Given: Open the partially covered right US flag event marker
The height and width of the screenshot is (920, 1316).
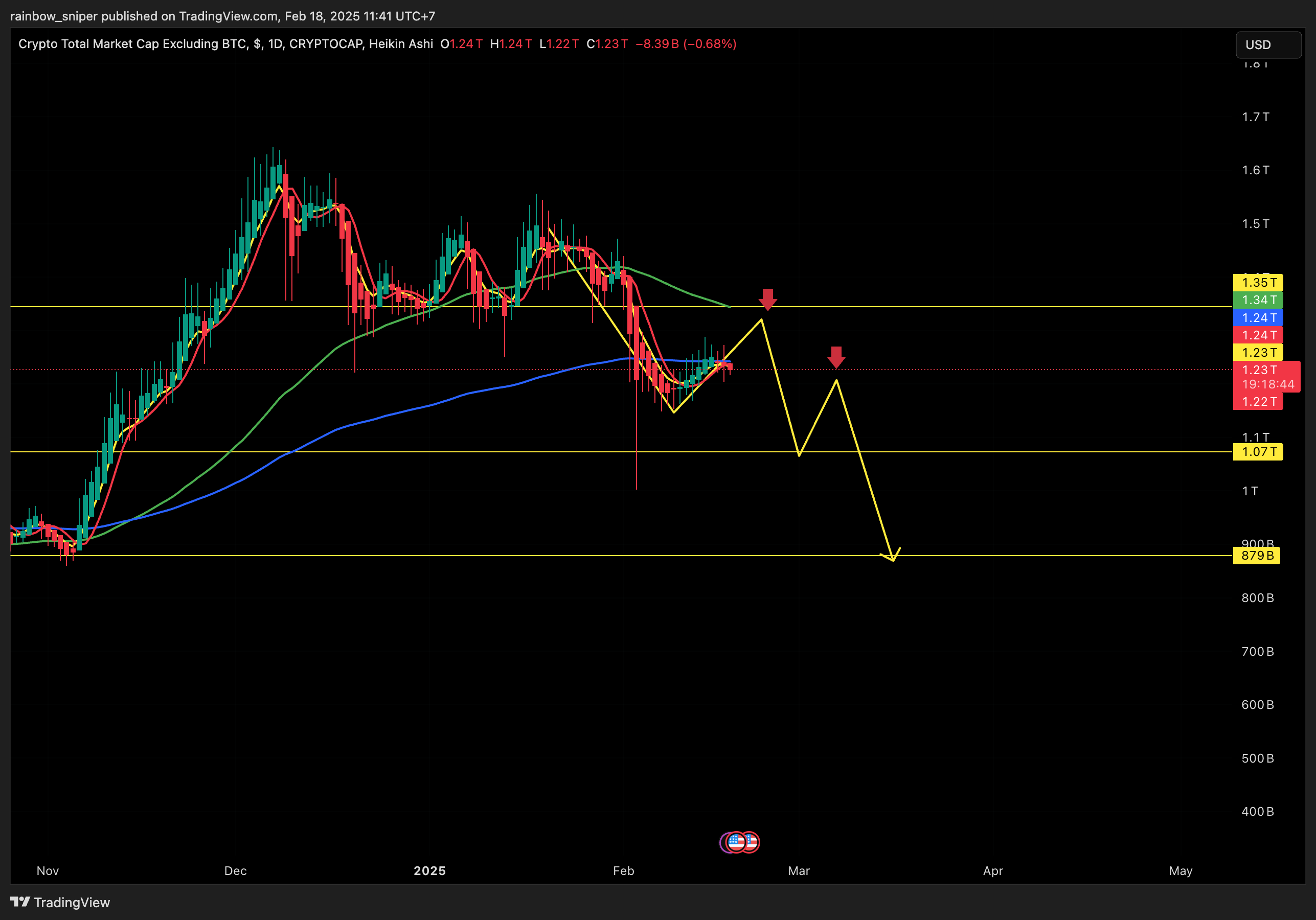Looking at the screenshot, I should [753, 842].
